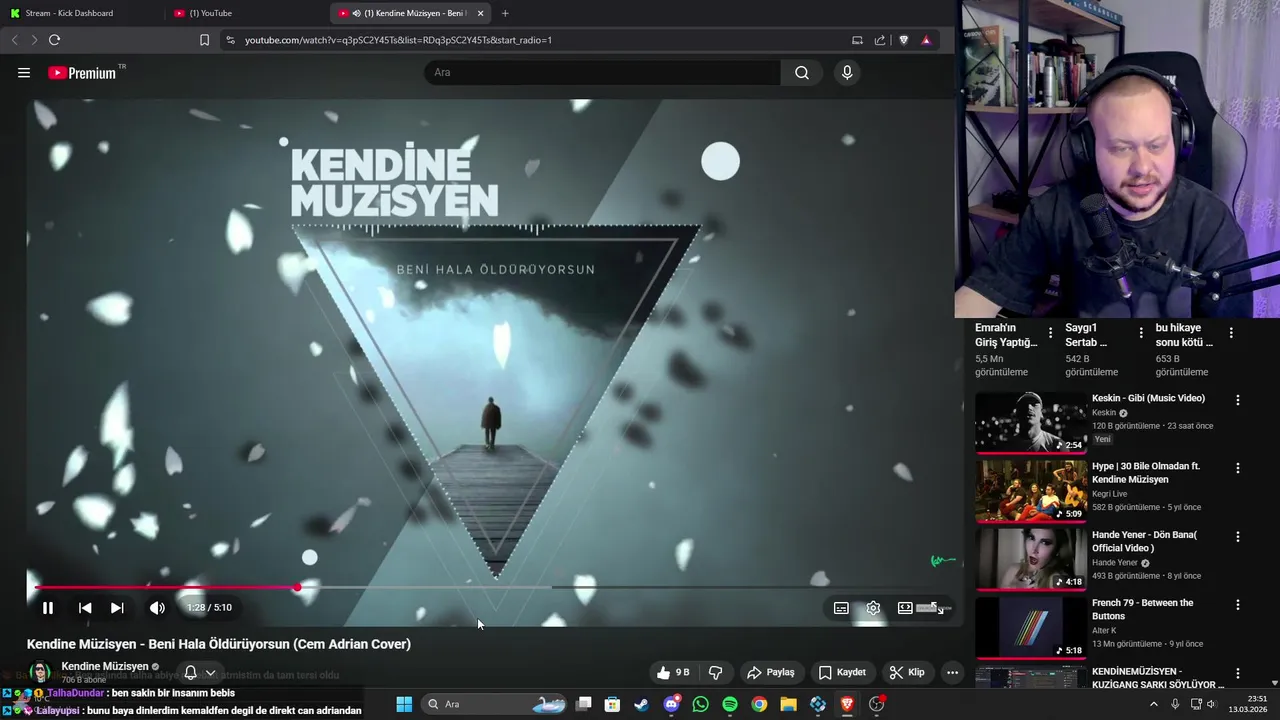1280x720 pixels.
Task: Focus the YouTube Ara search field
Action: (x=603, y=73)
